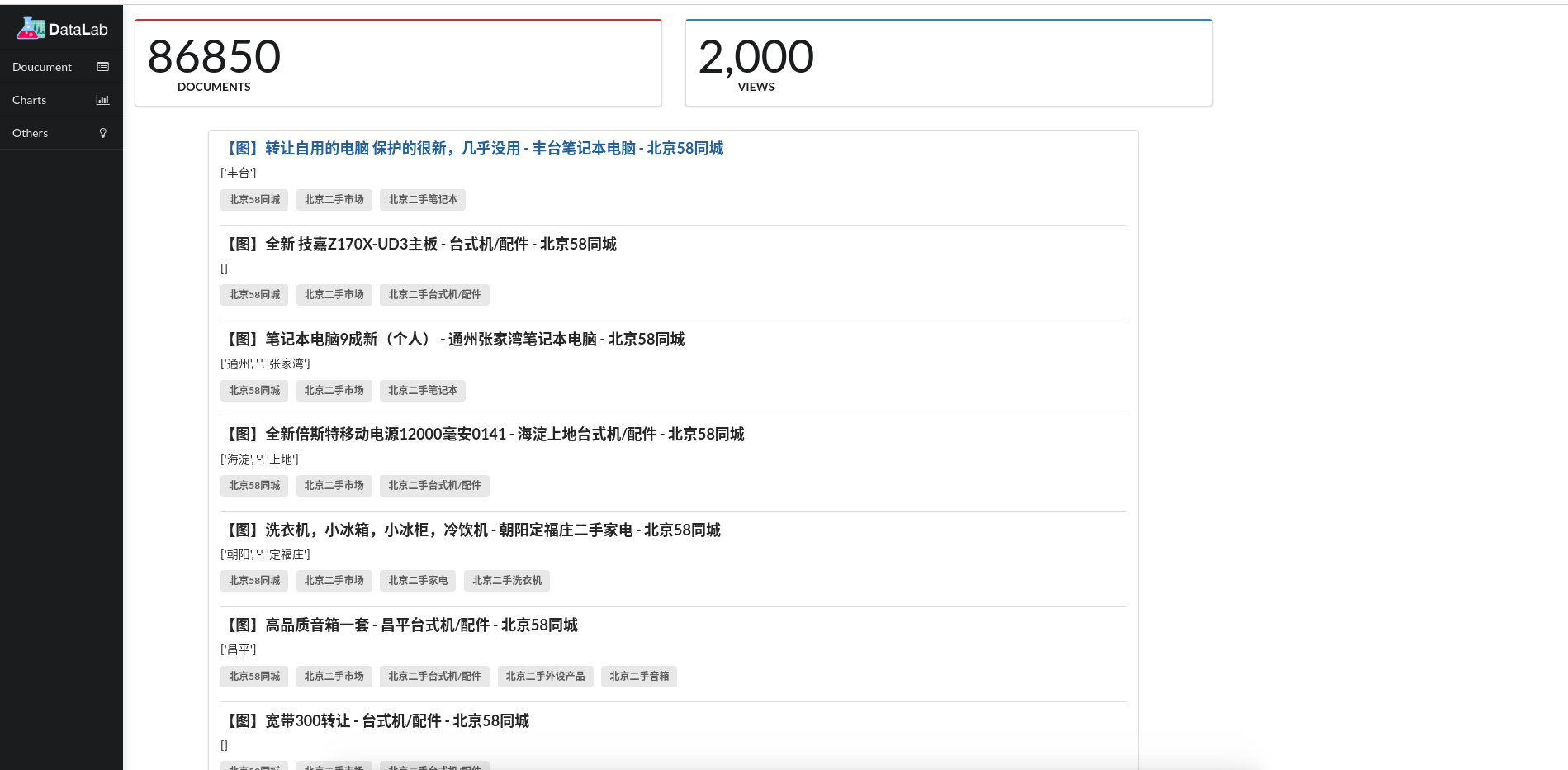Click the DOCUMENTS label

(x=214, y=87)
